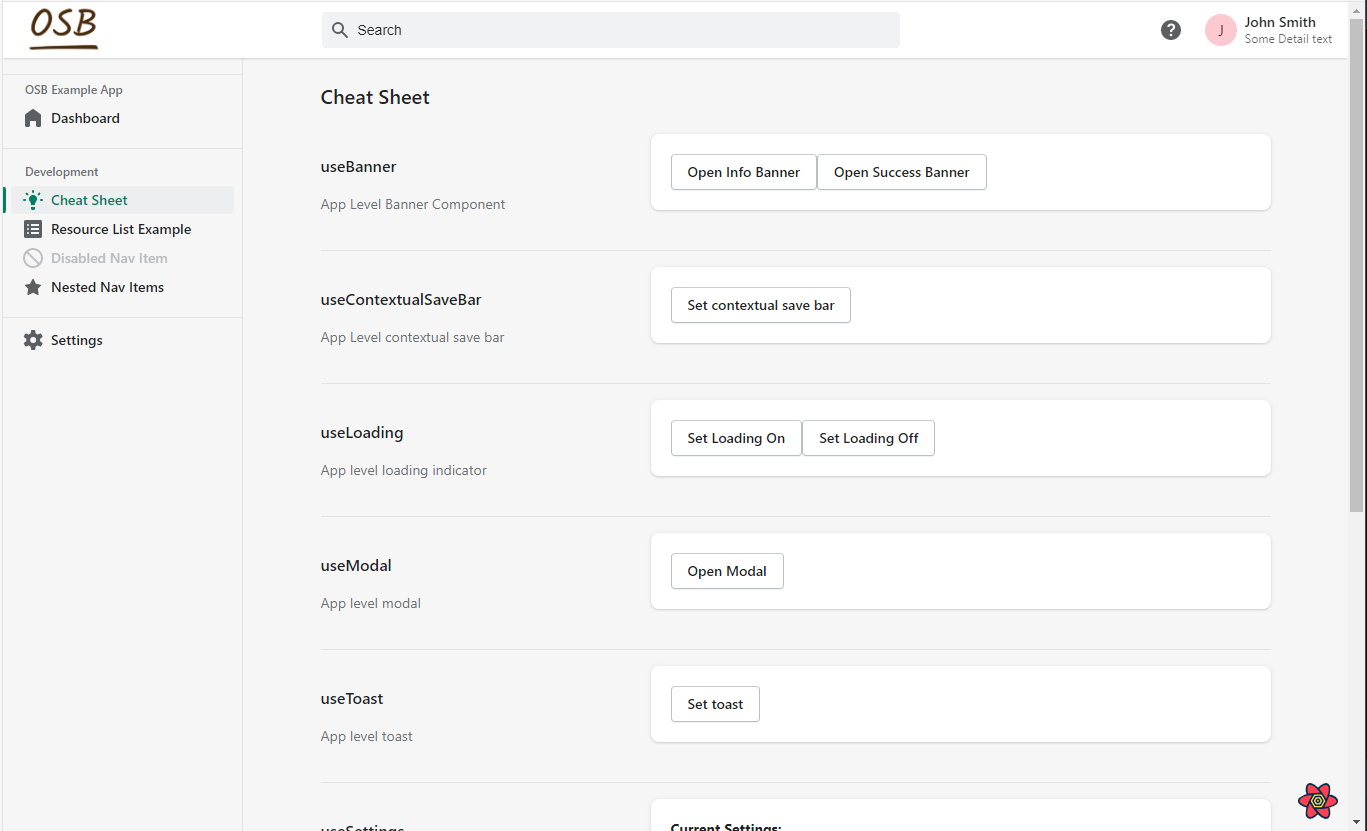1367x831 pixels.
Task: Open the React Query devtools flower icon
Action: [1318, 800]
